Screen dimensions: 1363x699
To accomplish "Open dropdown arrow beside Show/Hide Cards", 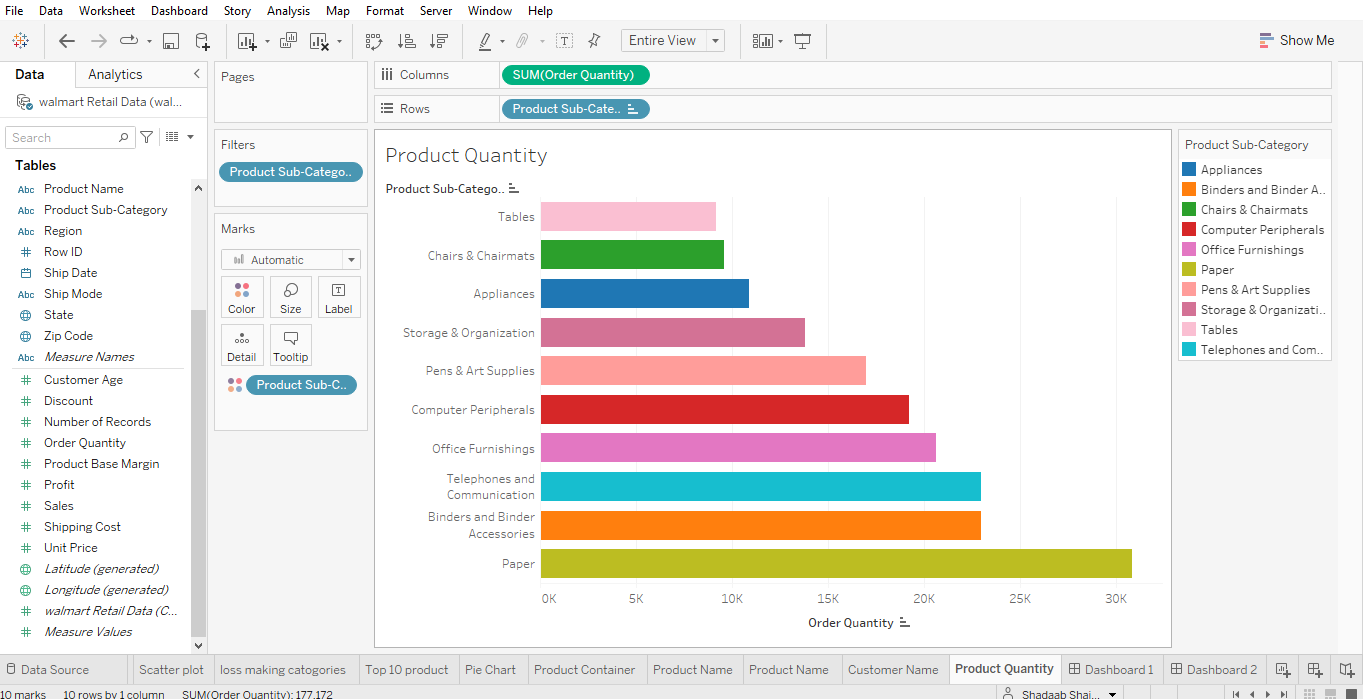I will click(781, 41).
